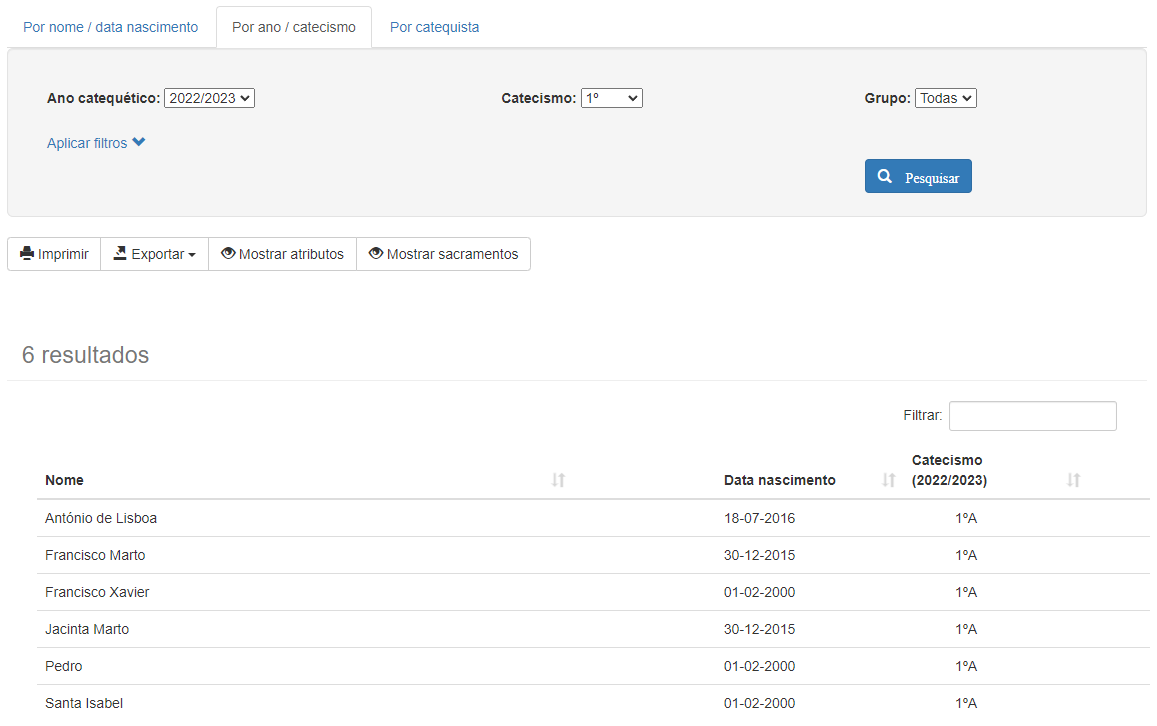Click the export icon on Exportar
Image resolution: width=1157 pixels, height=726 pixels.
click(120, 254)
